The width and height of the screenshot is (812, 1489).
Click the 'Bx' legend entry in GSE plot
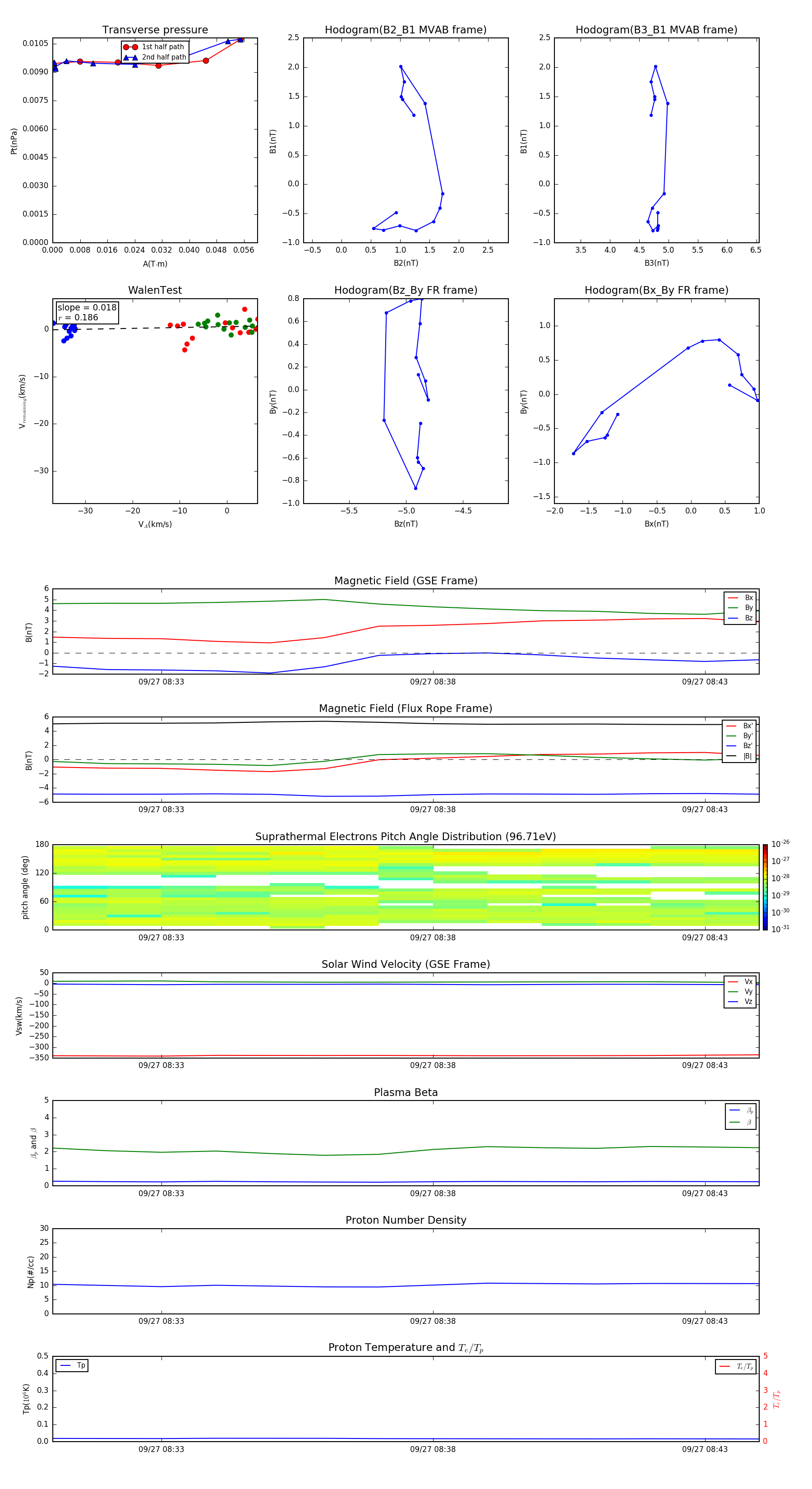coord(740,598)
